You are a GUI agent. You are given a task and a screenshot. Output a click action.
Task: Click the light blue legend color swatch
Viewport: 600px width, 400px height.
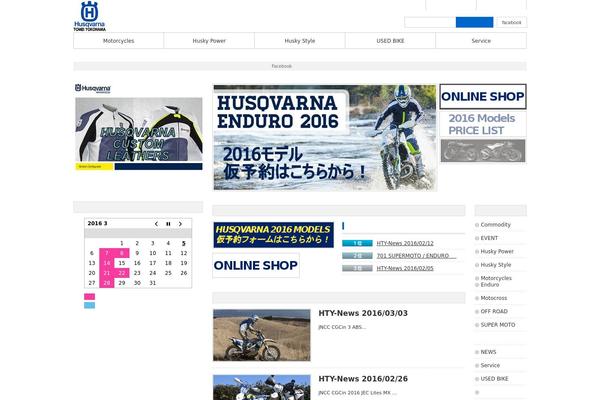pos(90,305)
